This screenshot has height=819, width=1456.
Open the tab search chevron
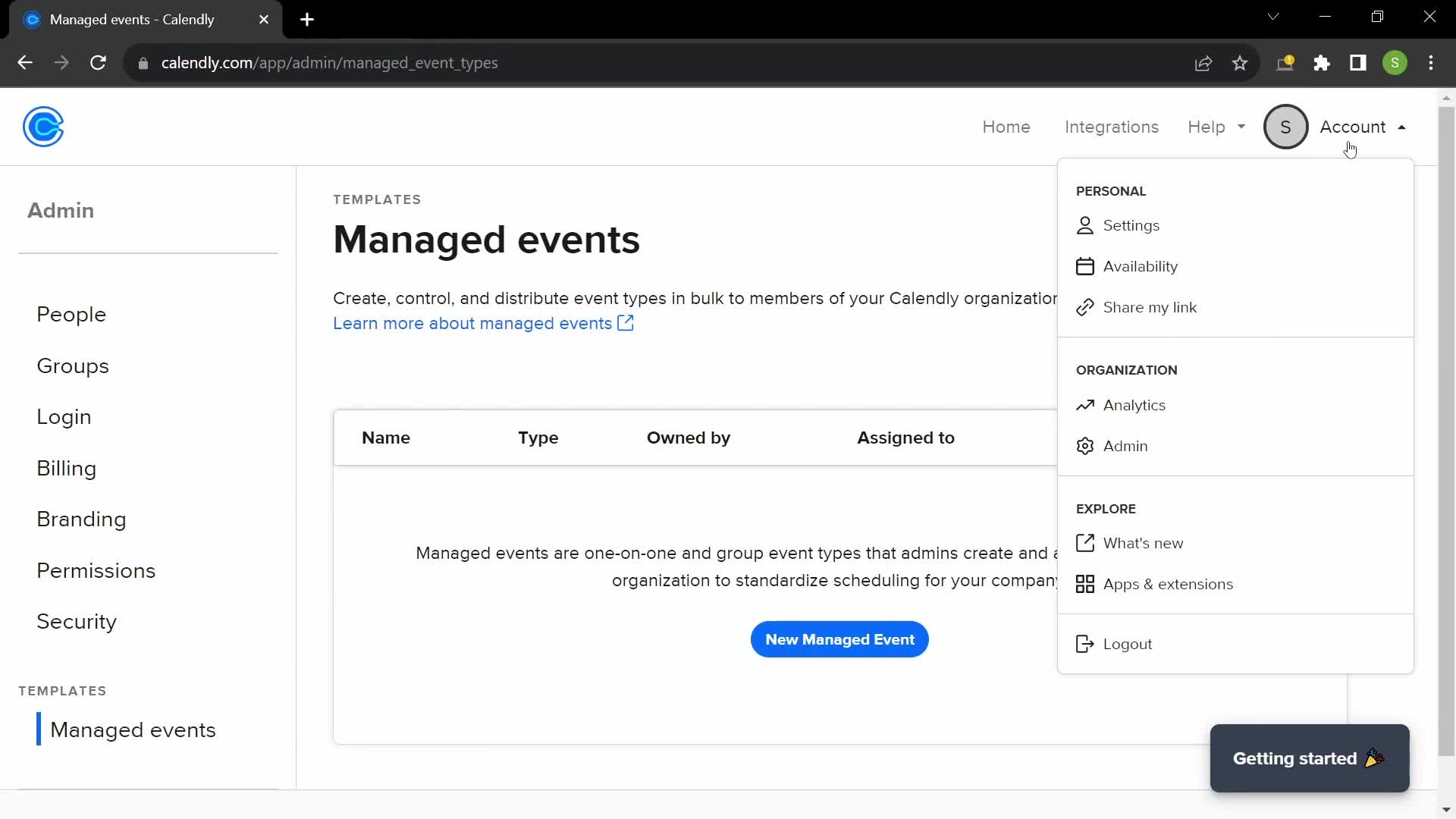tap(1273, 17)
